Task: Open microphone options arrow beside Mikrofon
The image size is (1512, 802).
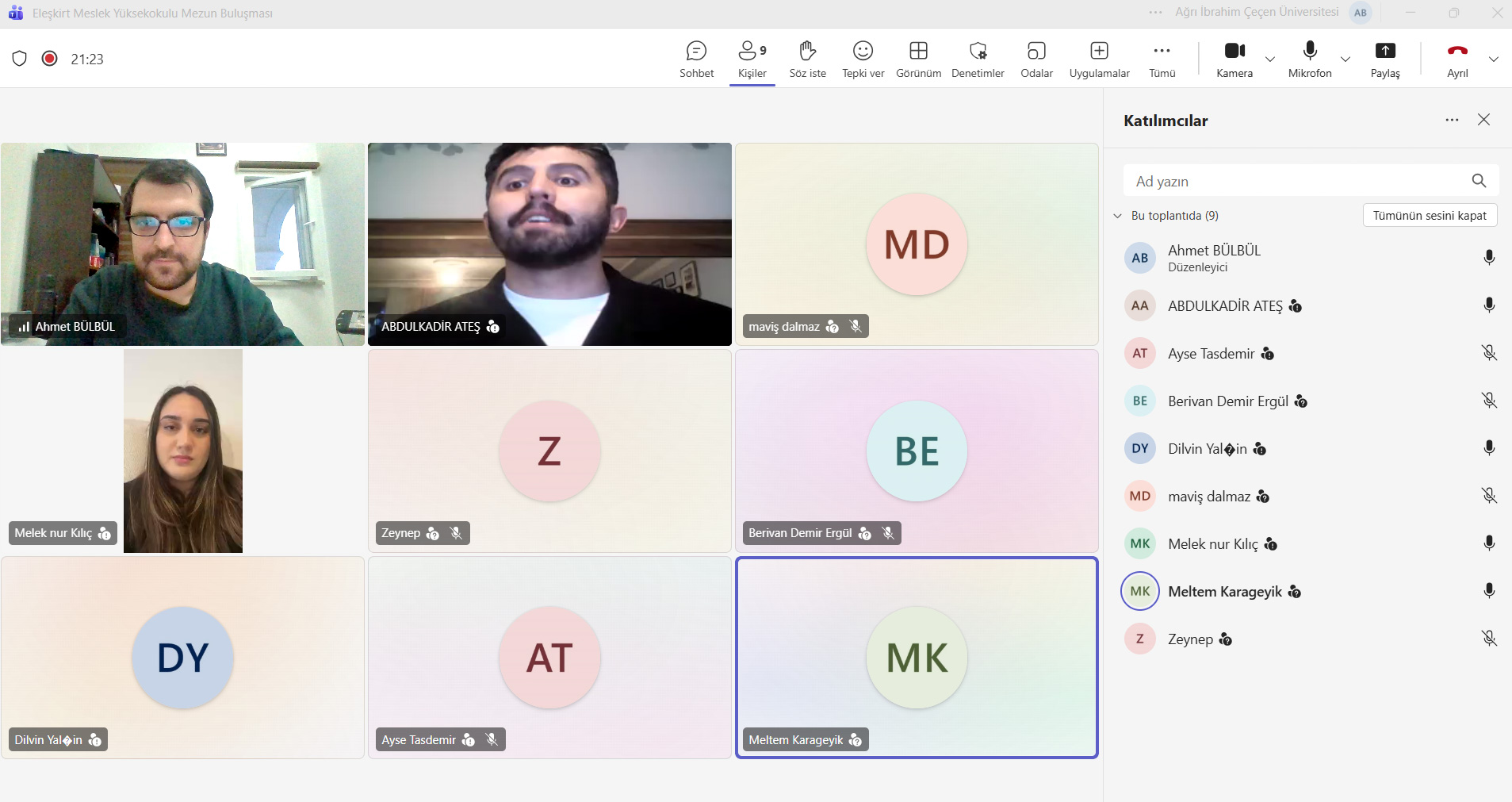Action: (x=1345, y=59)
